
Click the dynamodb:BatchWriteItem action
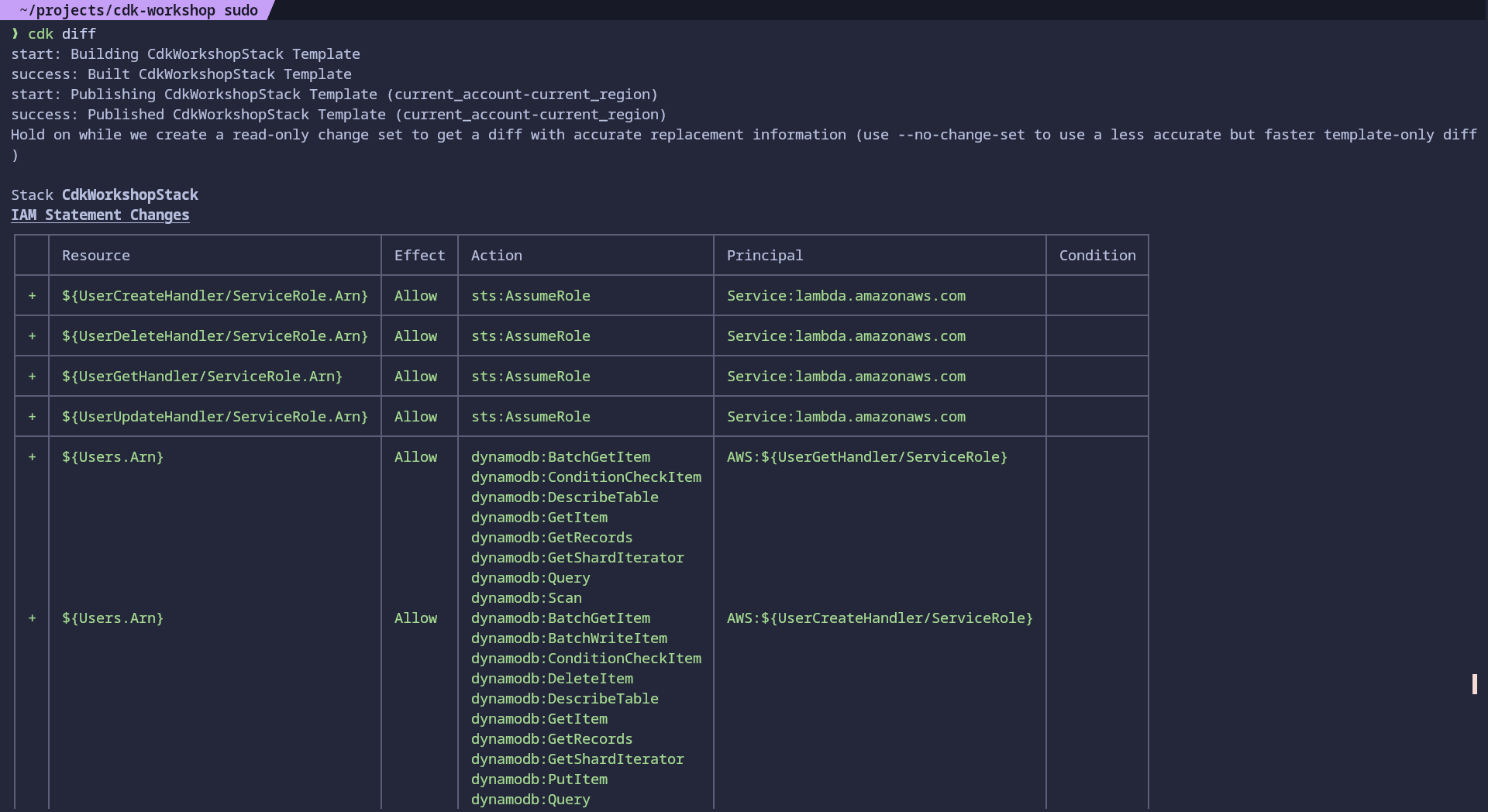(x=569, y=638)
